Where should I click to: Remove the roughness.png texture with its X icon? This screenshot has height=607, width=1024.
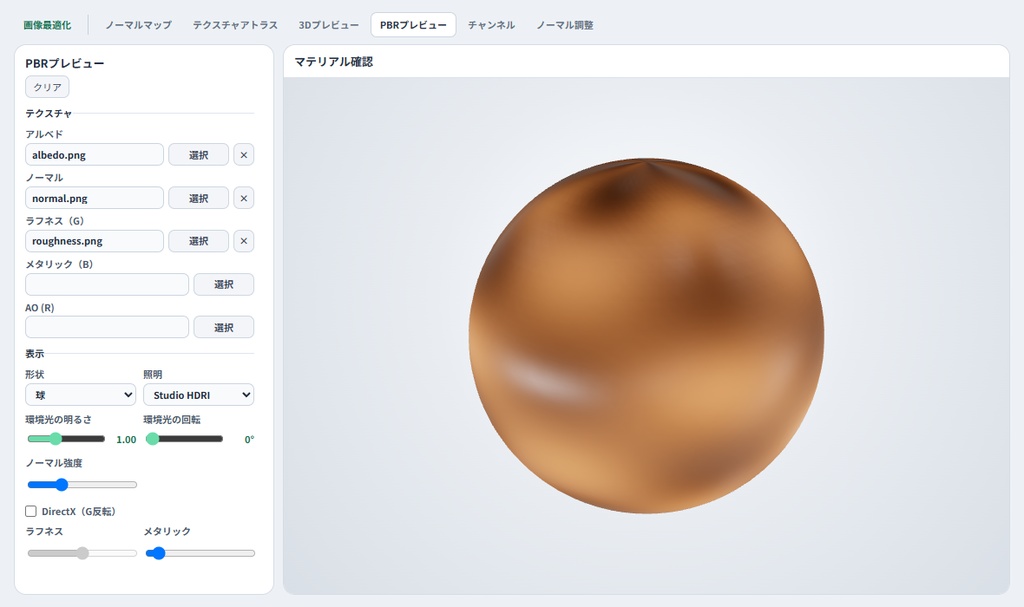(x=244, y=241)
